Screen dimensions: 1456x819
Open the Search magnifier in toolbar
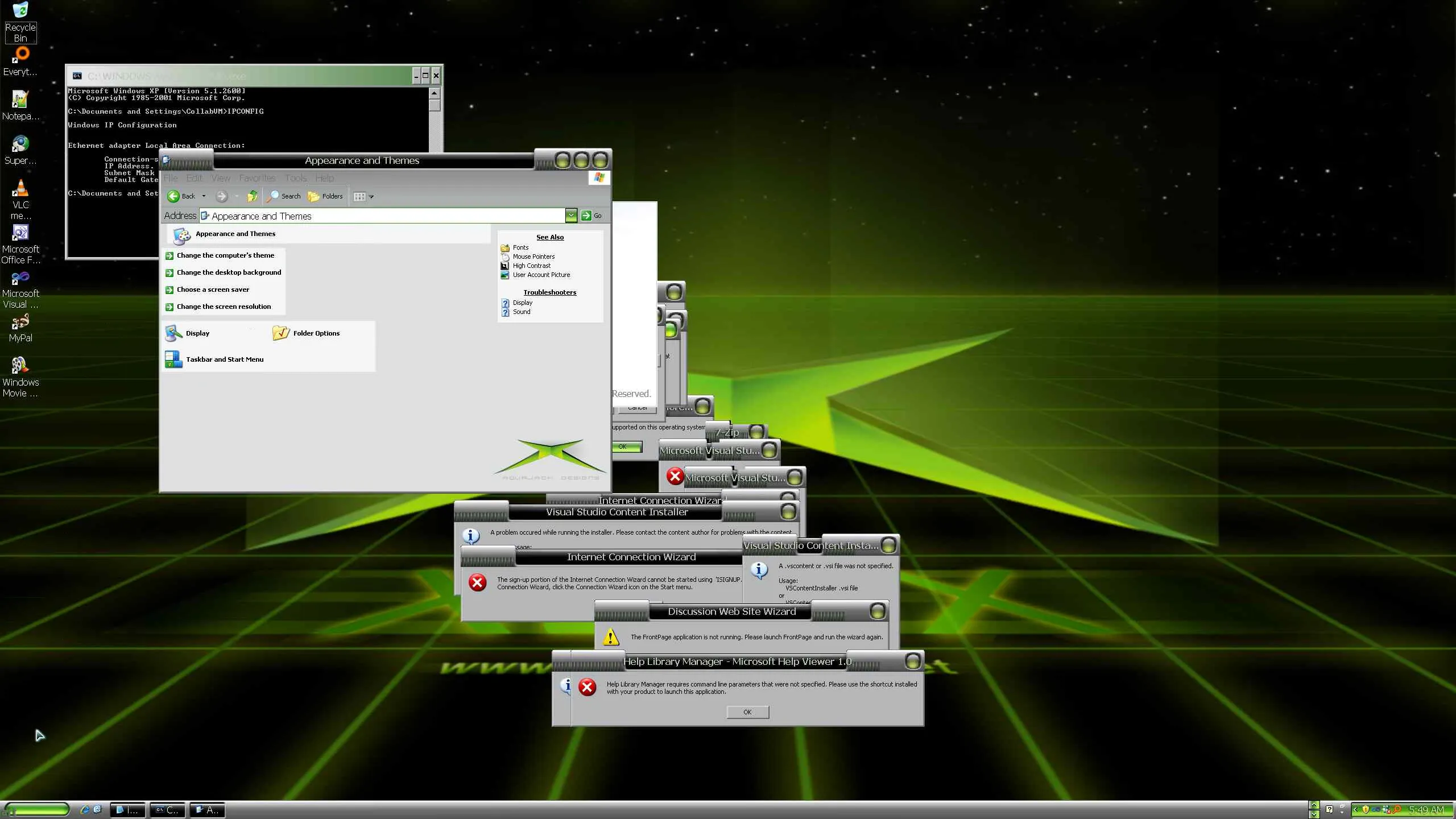point(274,196)
